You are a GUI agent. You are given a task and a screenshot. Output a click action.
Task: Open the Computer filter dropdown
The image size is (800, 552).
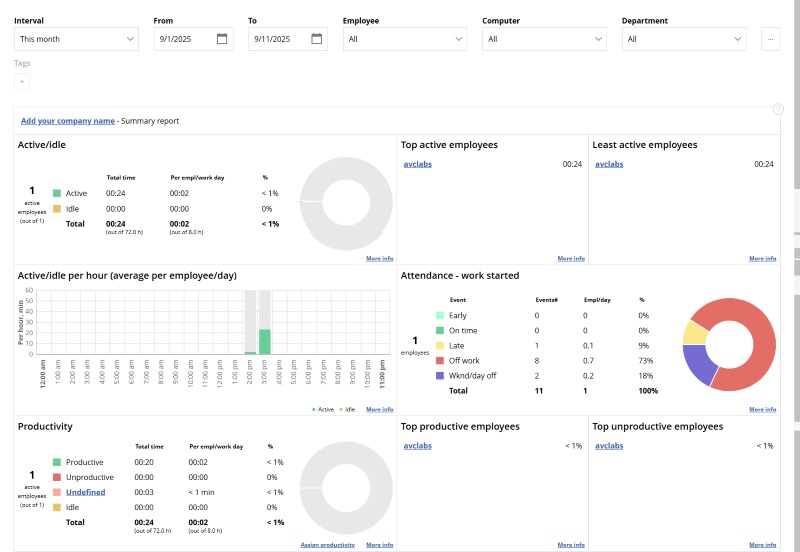(544, 39)
